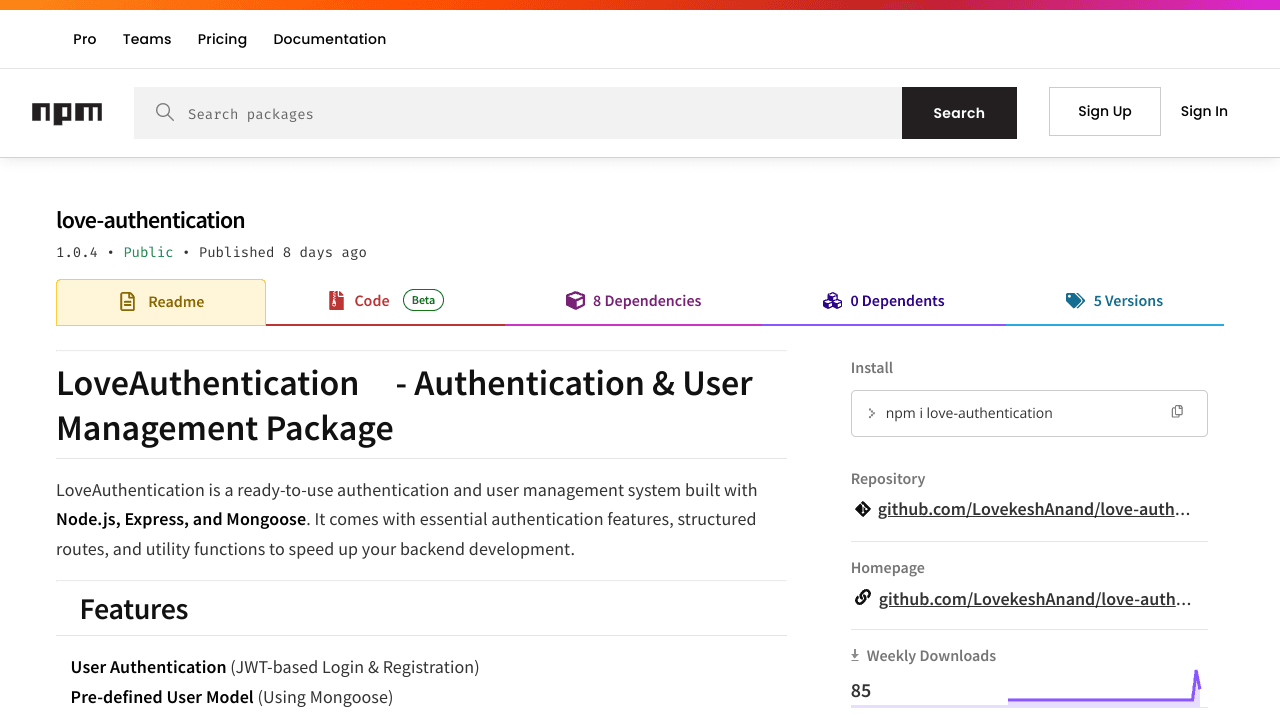Click the npm logo
This screenshot has height=720, width=1280.
click(x=67, y=113)
